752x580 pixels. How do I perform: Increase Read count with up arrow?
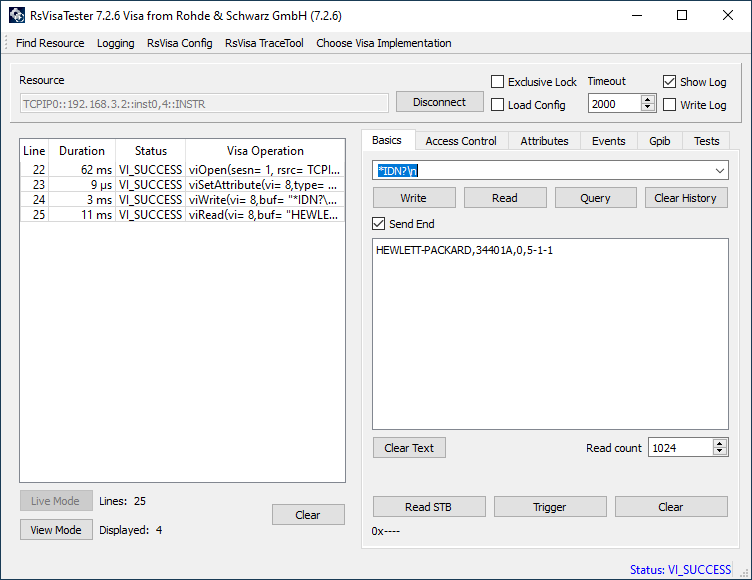tap(719, 443)
